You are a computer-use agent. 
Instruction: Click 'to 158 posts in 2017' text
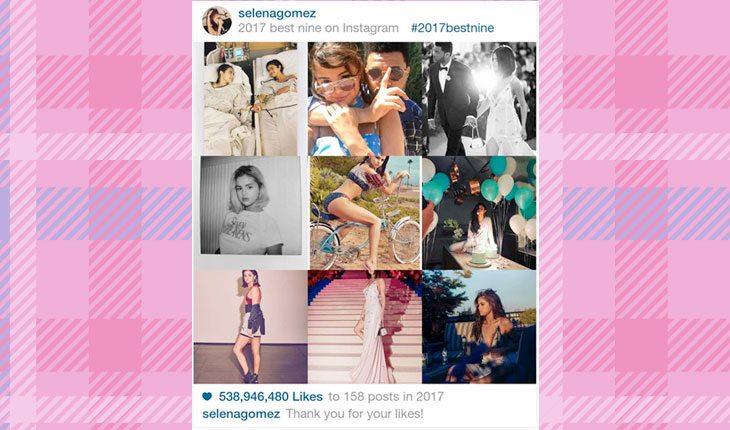click(x=386, y=396)
